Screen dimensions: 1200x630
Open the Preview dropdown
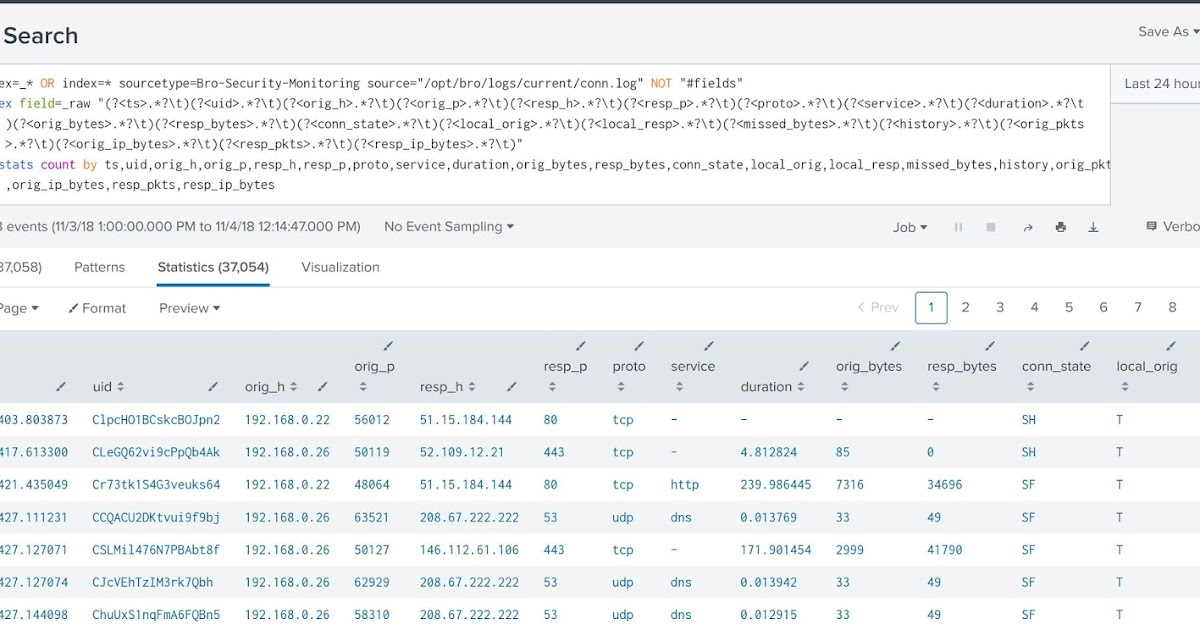(x=188, y=308)
